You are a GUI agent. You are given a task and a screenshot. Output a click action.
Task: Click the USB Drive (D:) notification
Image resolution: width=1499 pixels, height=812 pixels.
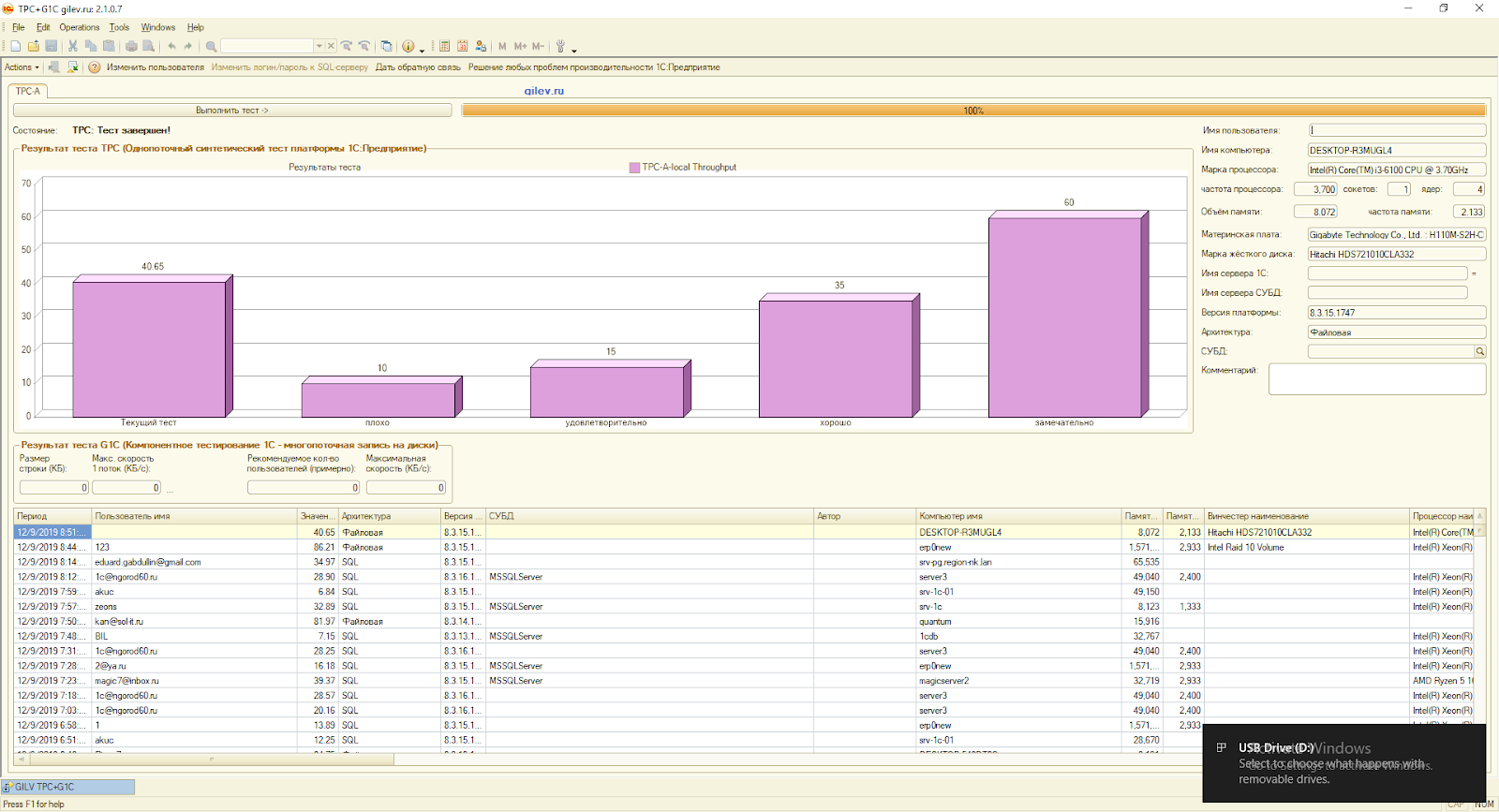point(1344,763)
